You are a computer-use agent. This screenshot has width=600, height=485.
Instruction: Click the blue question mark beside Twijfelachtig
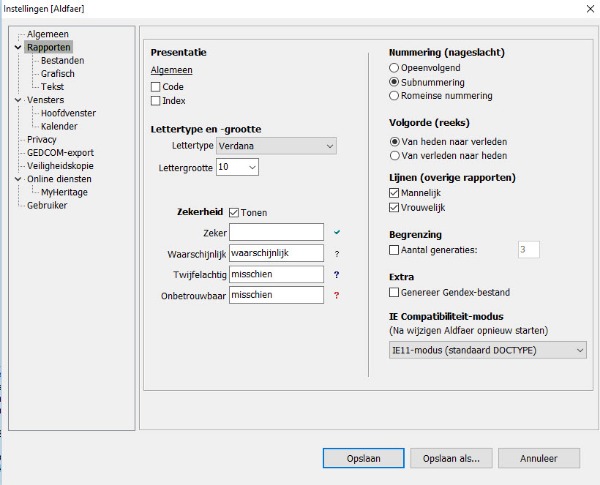point(337,274)
